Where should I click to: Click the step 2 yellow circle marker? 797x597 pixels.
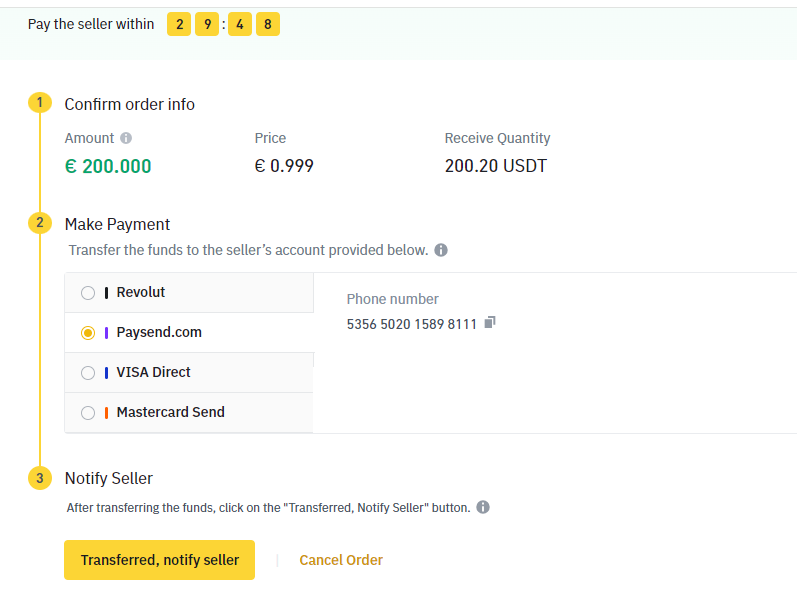point(40,223)
